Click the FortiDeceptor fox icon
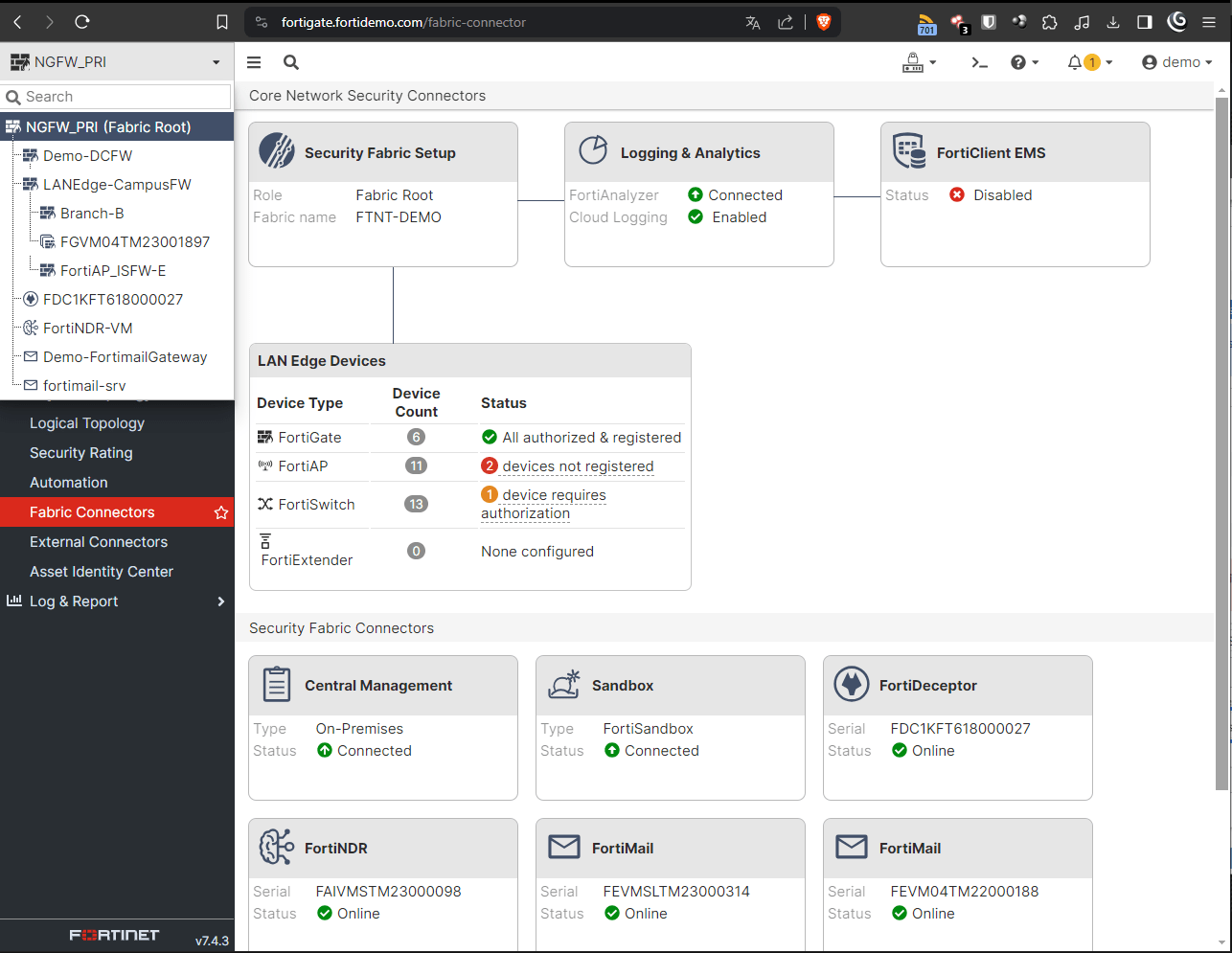This screenshot has width=1232, height=953. click(x=852, y=684)
